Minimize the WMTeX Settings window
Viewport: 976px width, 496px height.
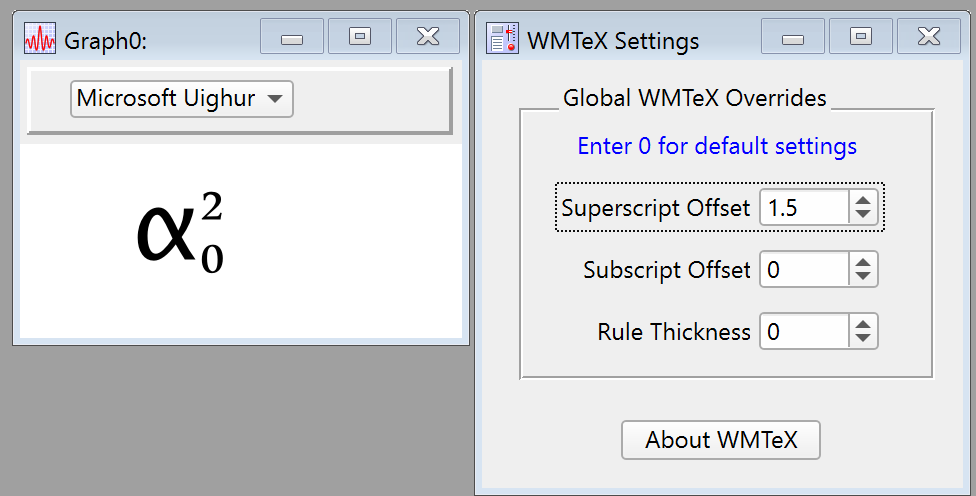click(793, 38)
